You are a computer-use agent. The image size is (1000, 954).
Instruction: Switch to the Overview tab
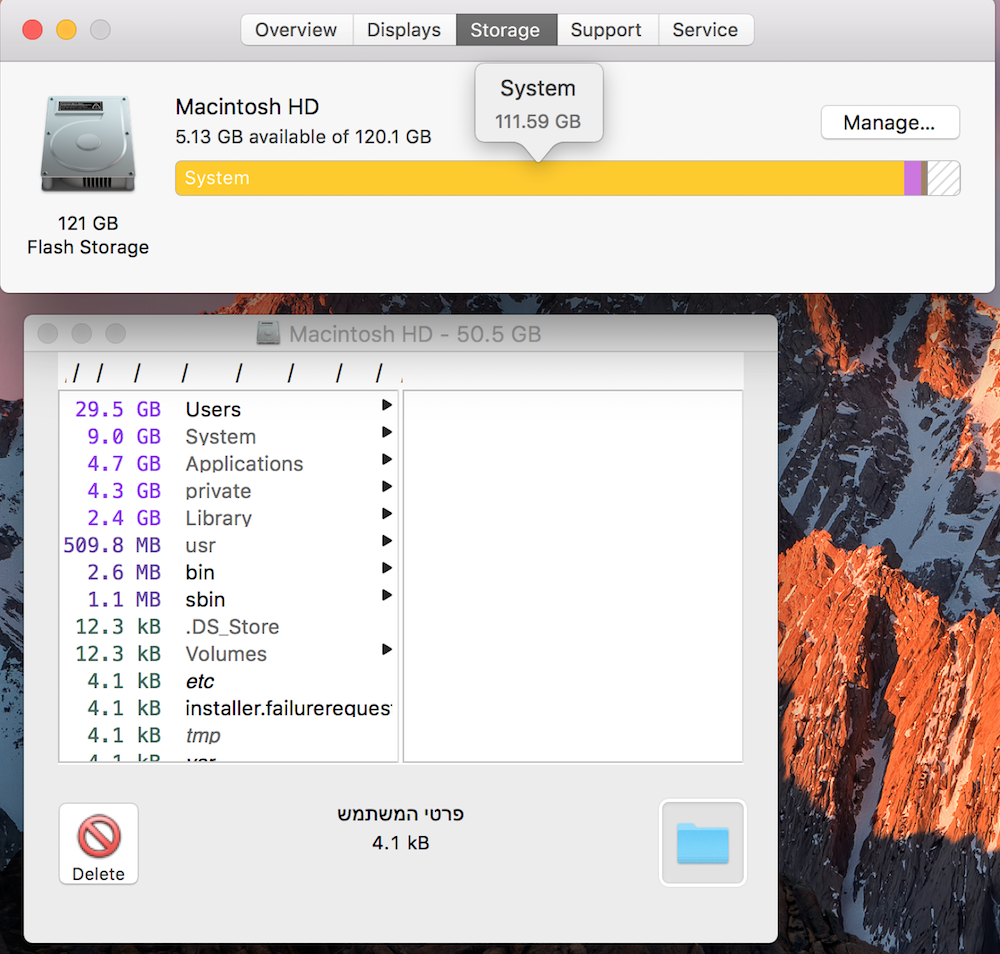[296, 30]
